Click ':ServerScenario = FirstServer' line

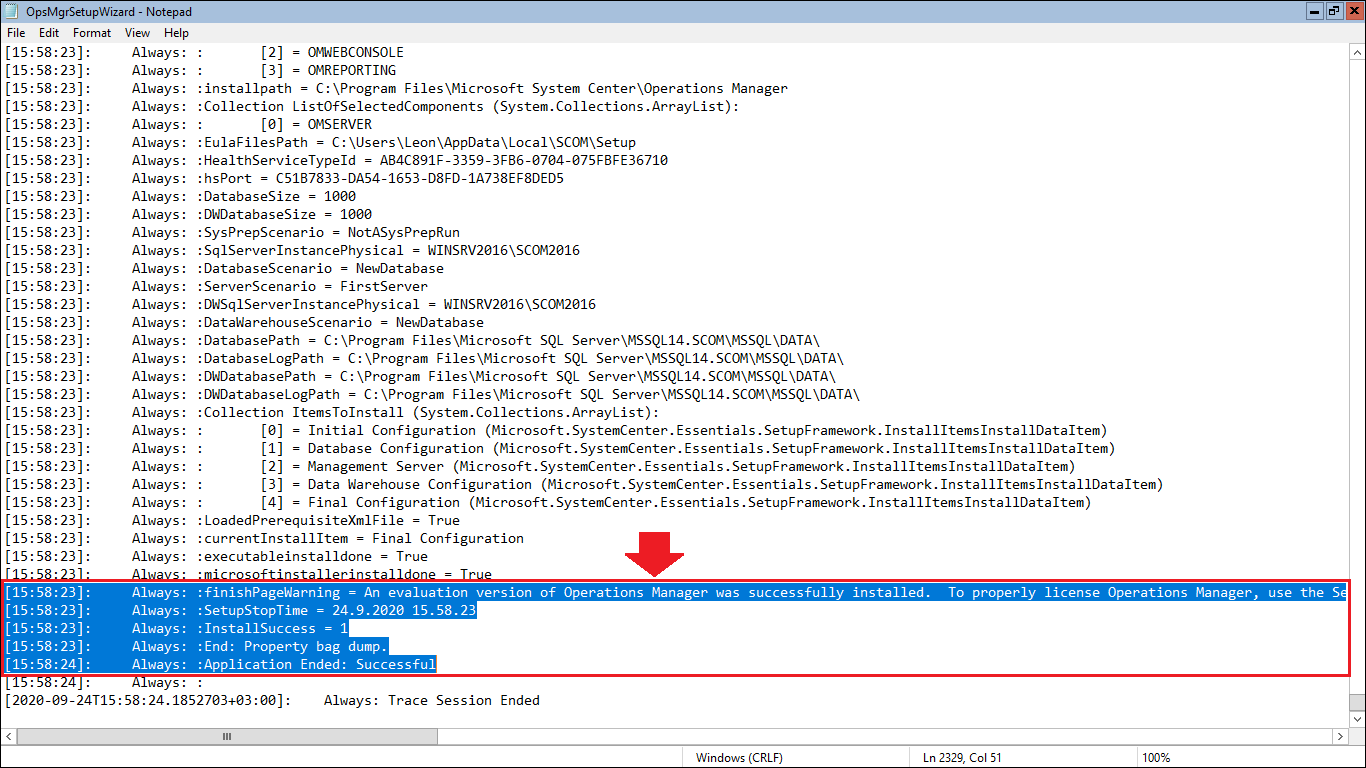coord(216,286)
